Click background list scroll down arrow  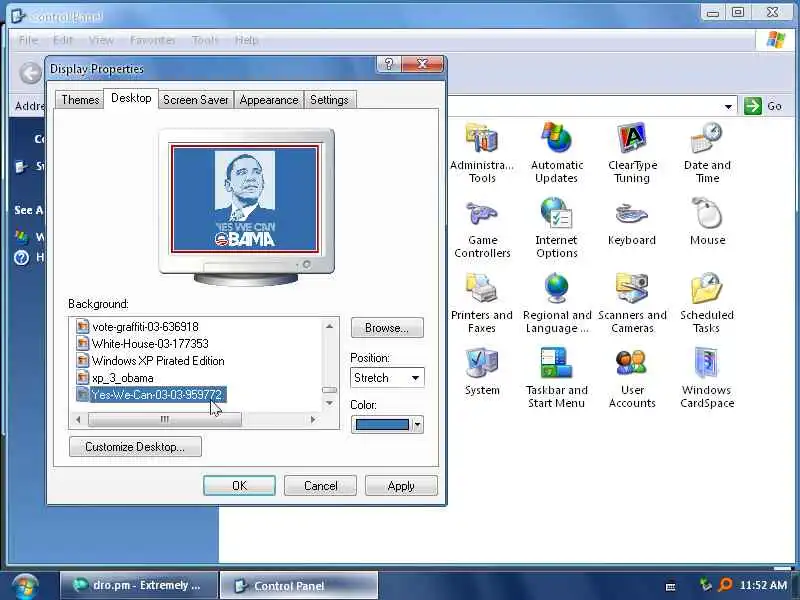click(329, 403)
